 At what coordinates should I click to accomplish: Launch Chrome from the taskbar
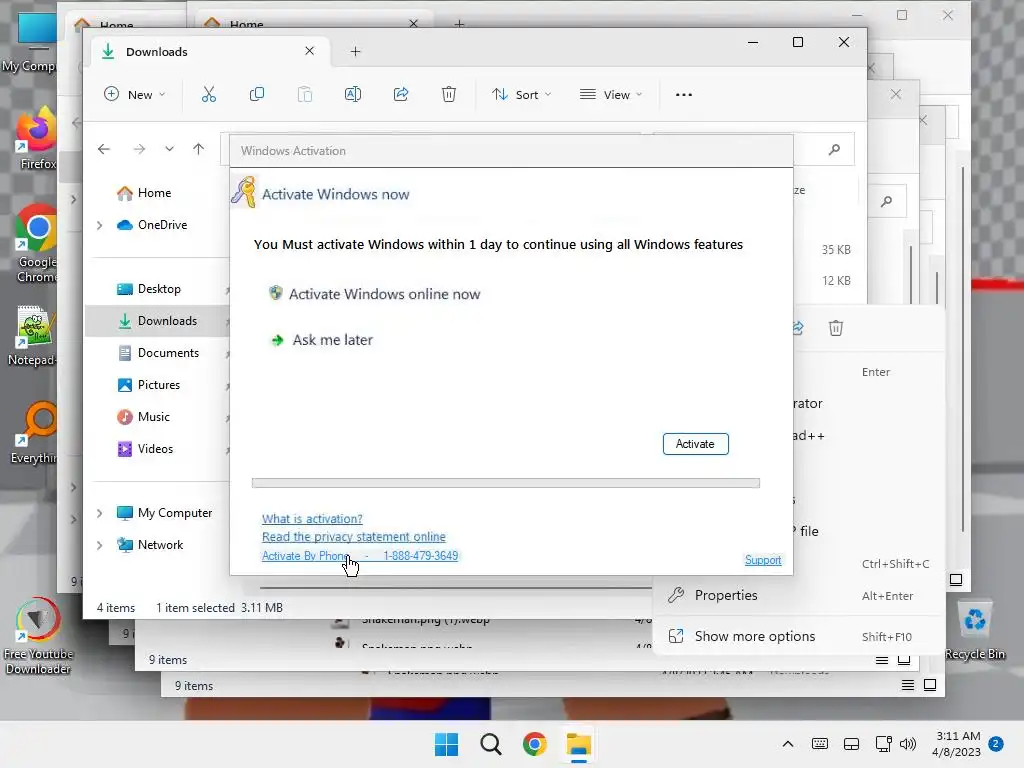534,744
